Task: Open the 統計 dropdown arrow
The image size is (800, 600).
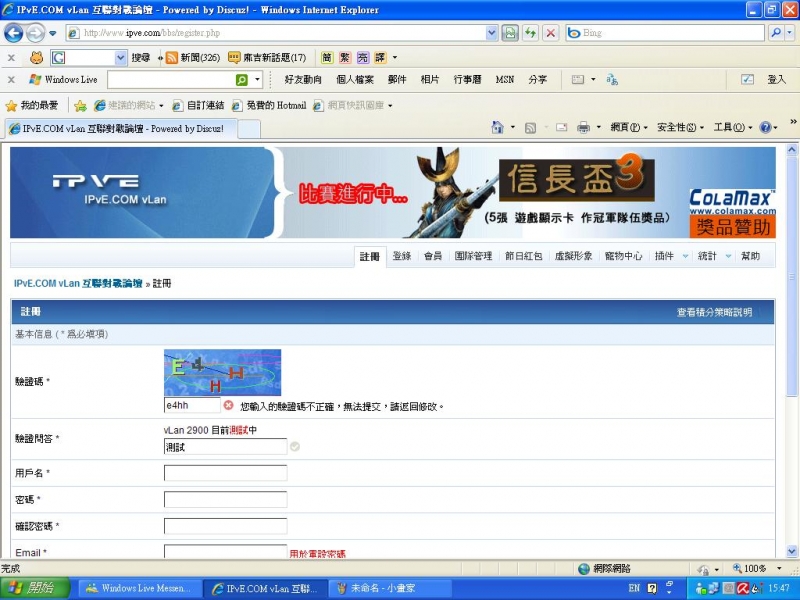Action: click(728, 258)
